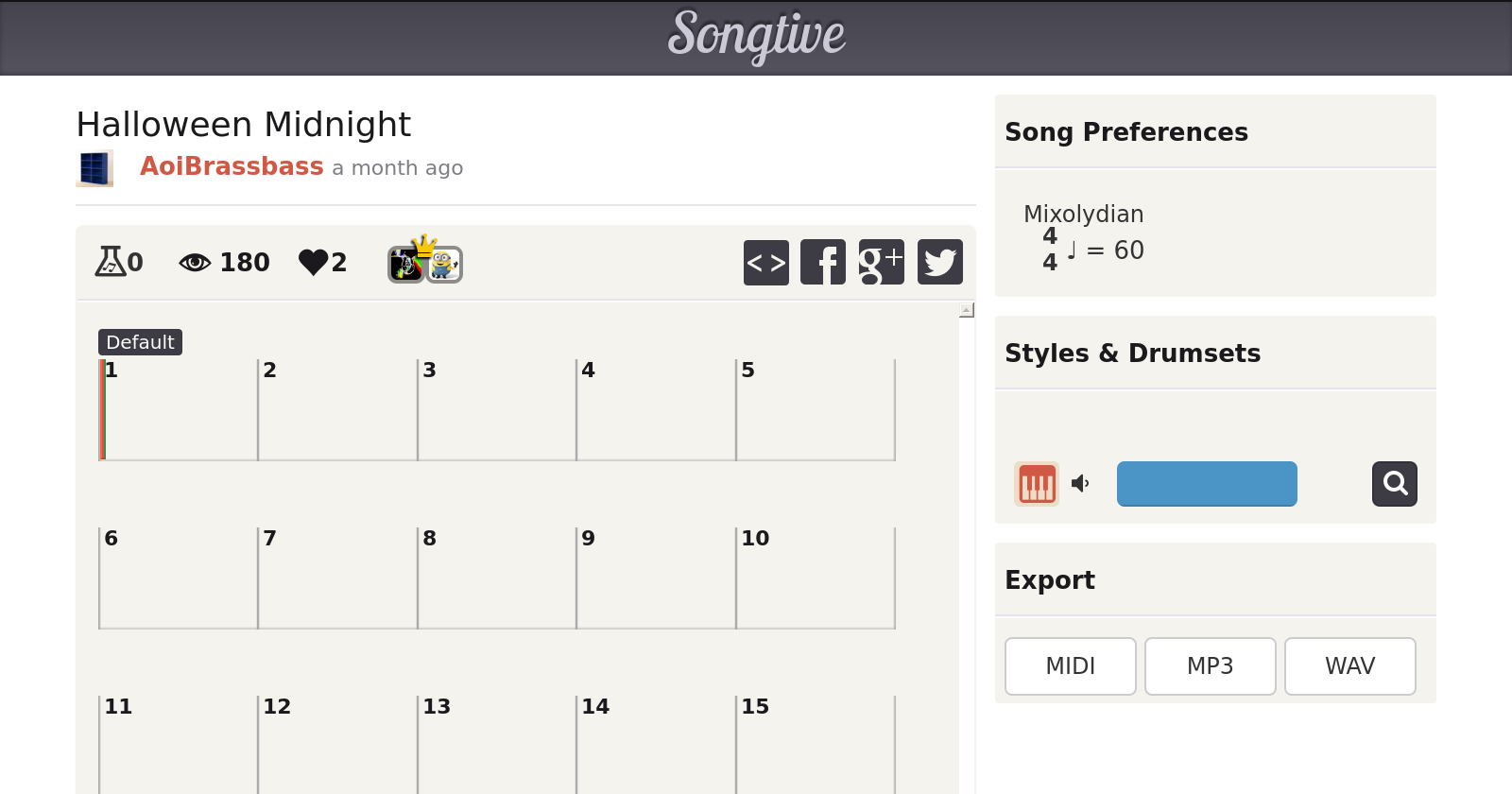Share song on Google Plus
The height and width of the screenshot is (794, 1512).
pyautogui.click(x=881, y=263)
